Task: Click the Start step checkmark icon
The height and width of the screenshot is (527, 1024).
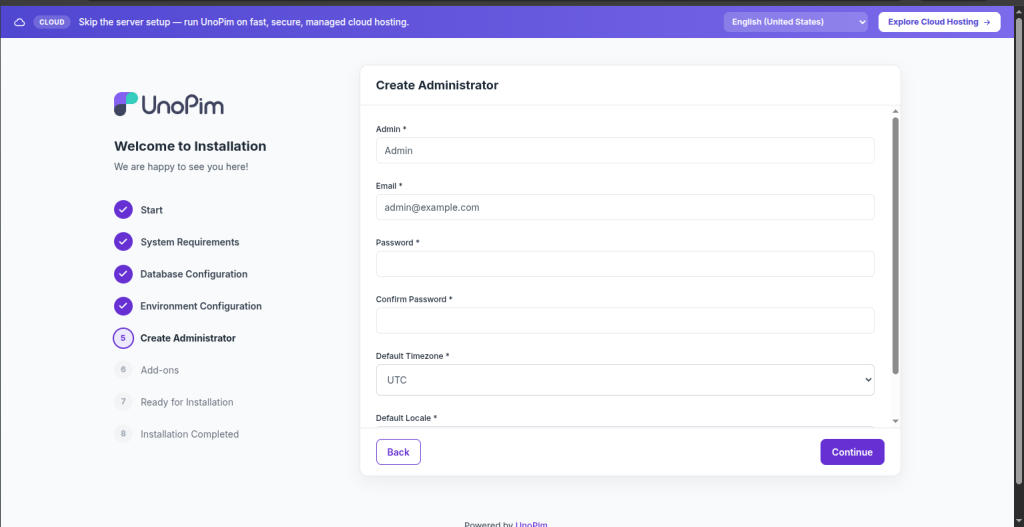Action: [123, 210]
